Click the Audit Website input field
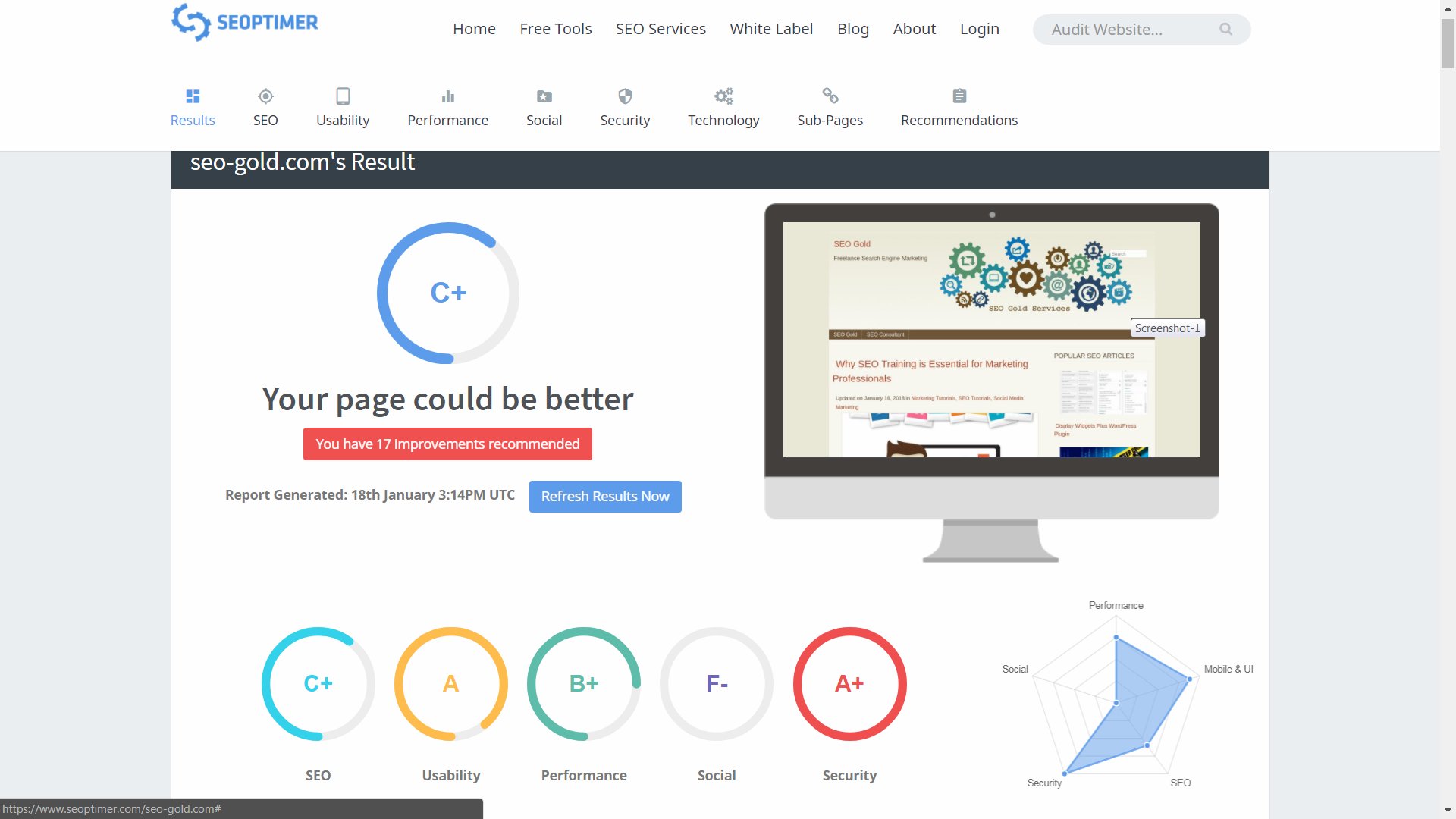 point(1130,29)
